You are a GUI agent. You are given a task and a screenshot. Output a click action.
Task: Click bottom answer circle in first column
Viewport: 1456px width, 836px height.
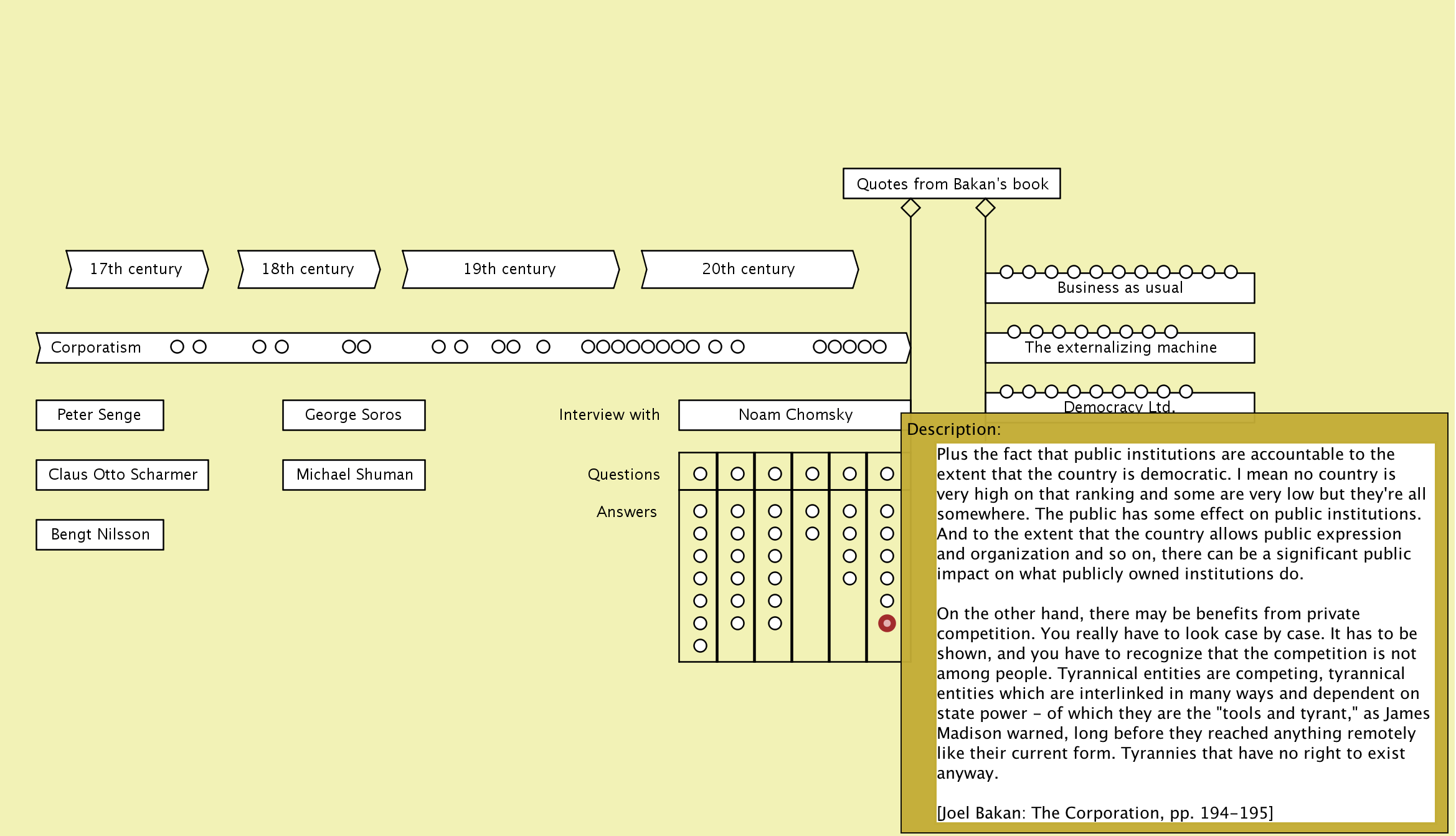700,645
